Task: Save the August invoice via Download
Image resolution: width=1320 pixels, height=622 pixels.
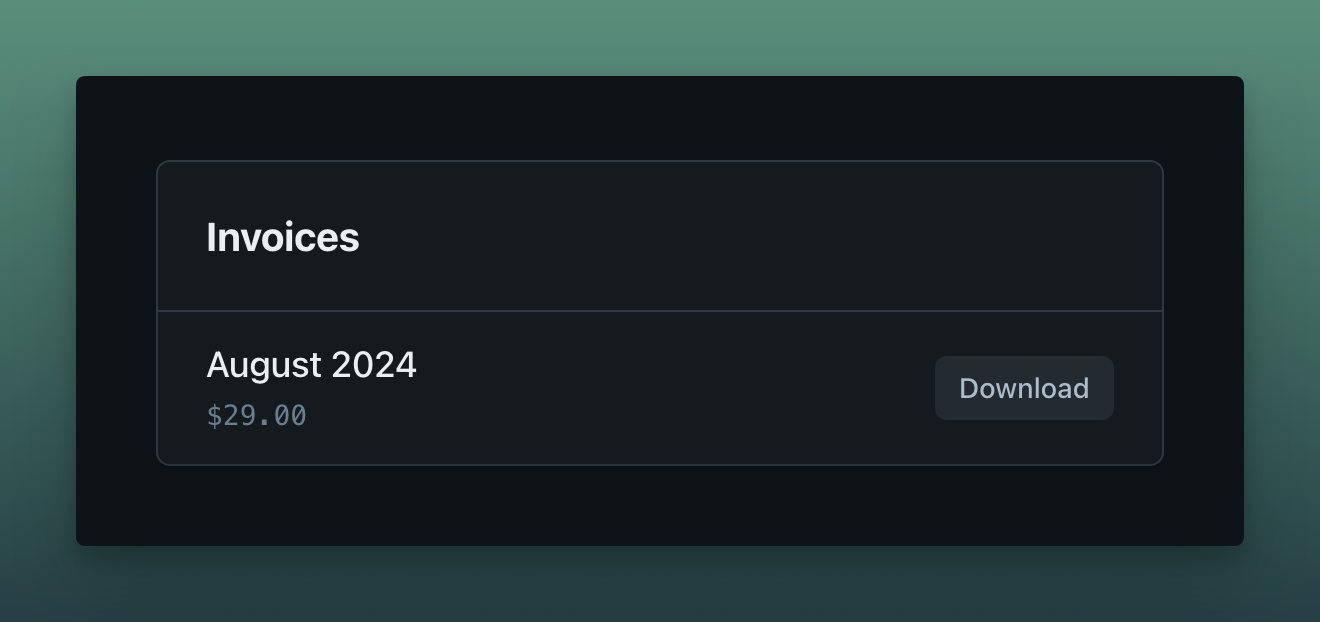Action: tap(1024, 388)
